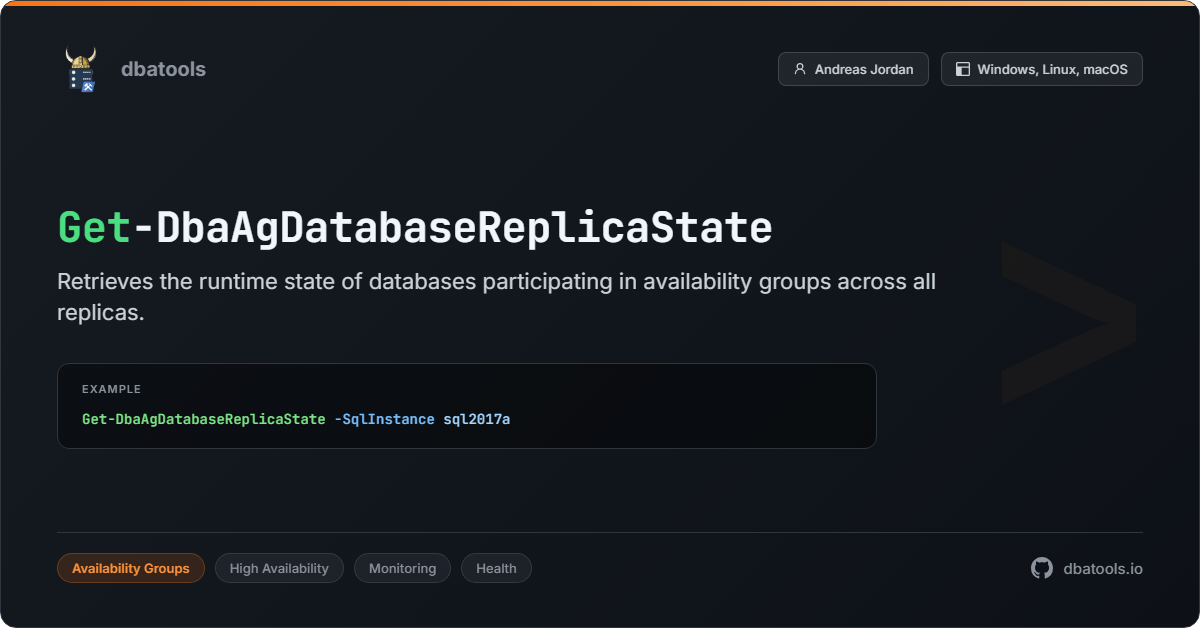Image resolution: width=1200 pixels, height=628 pixels.
Task: Click the Get-DbaAgDatabaseReplicaState heading
Action: (x=415, y=228)
